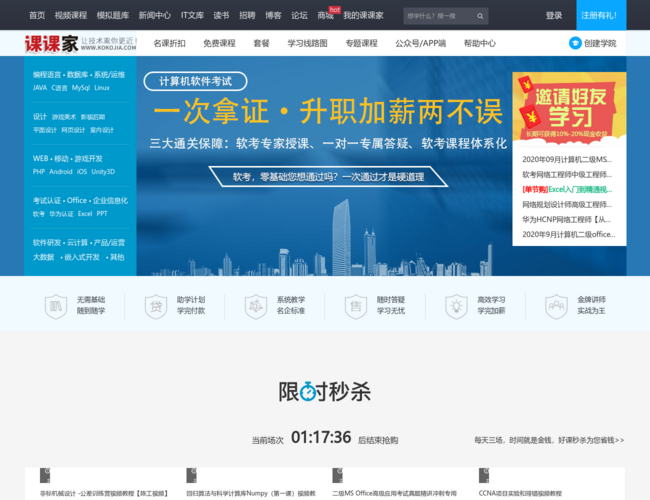
Task: Click the 登录 link
Action: [554, 16]
